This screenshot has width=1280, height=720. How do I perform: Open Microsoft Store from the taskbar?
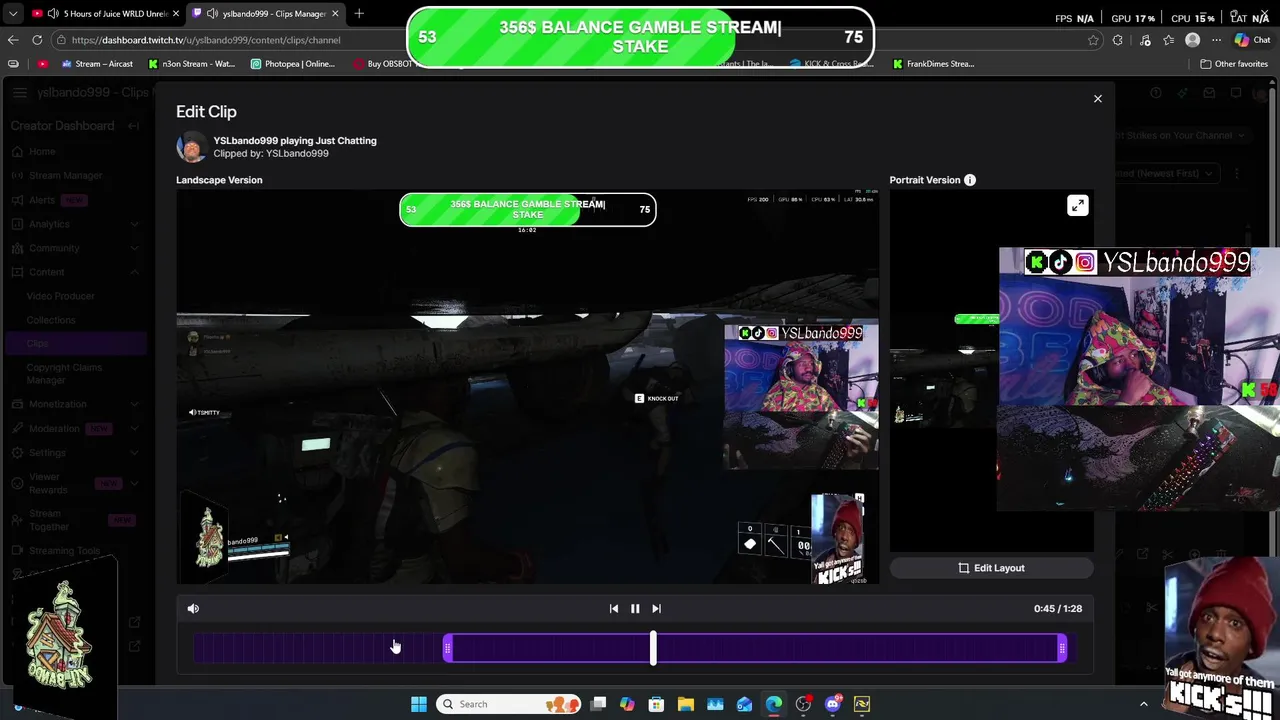coord(656,704)
